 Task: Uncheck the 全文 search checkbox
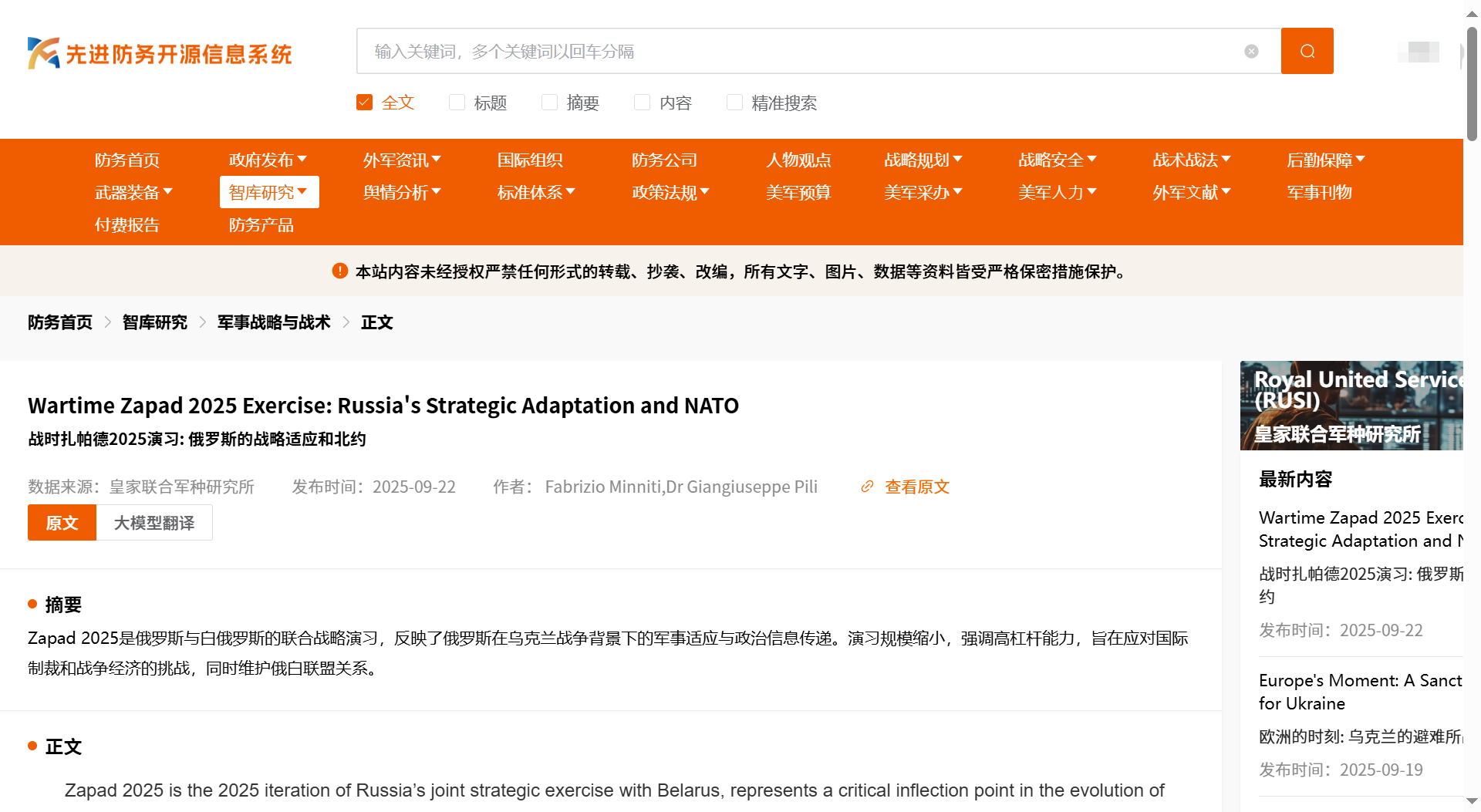pos(365,103)
